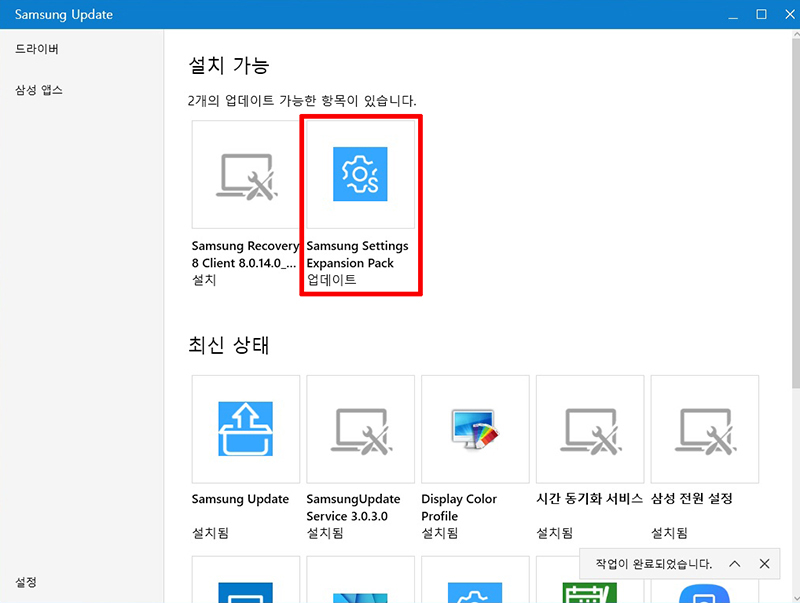Click the Samsung Settings Expansion Pack name

click(357, 255)
